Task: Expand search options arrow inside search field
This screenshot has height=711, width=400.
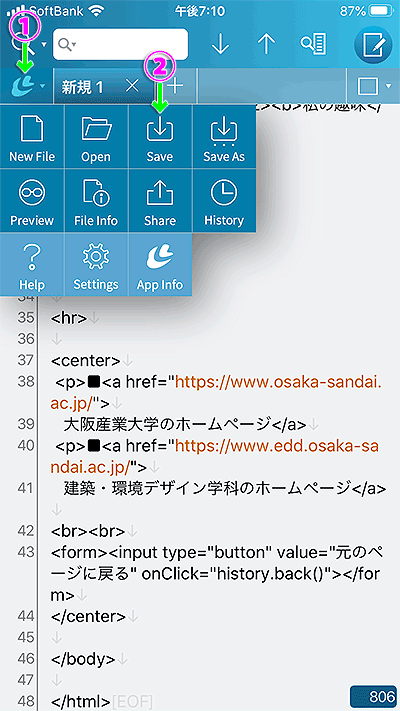Action: (x=68, y=44)
